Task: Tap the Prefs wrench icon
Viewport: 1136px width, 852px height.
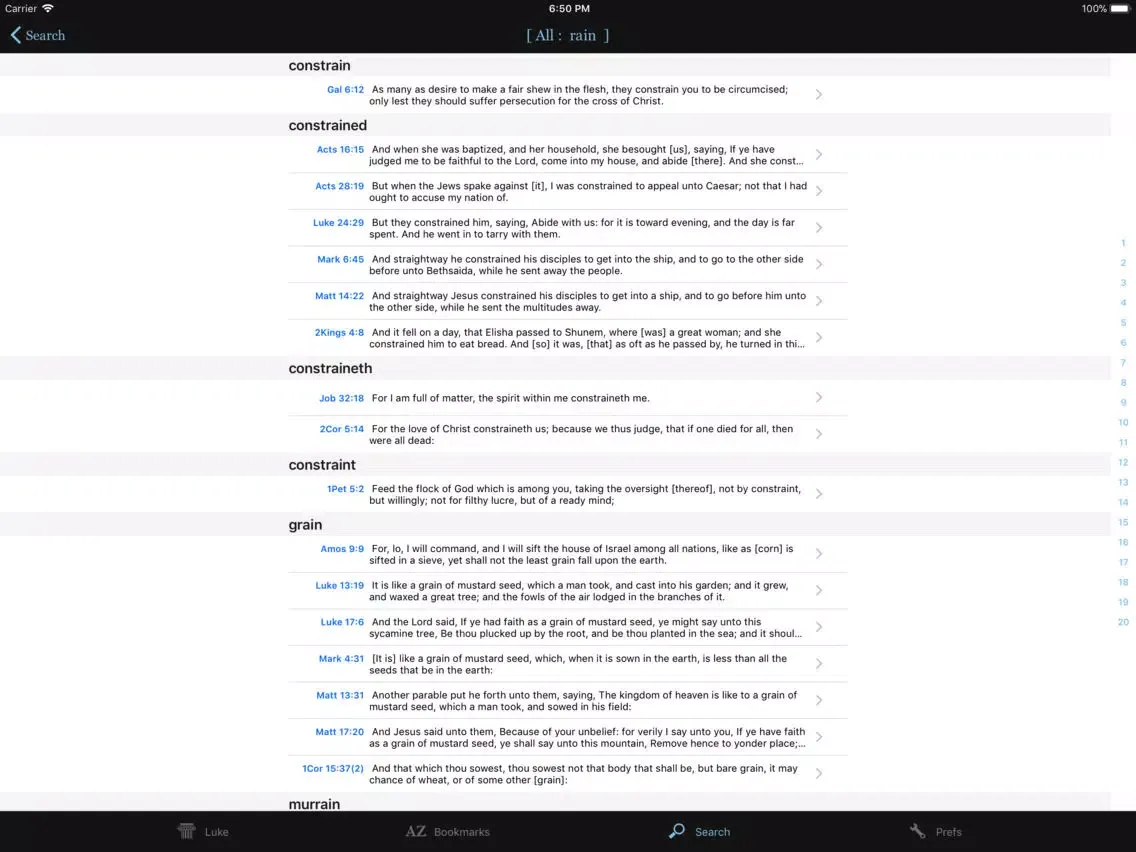Action: [x=917, y=831]
